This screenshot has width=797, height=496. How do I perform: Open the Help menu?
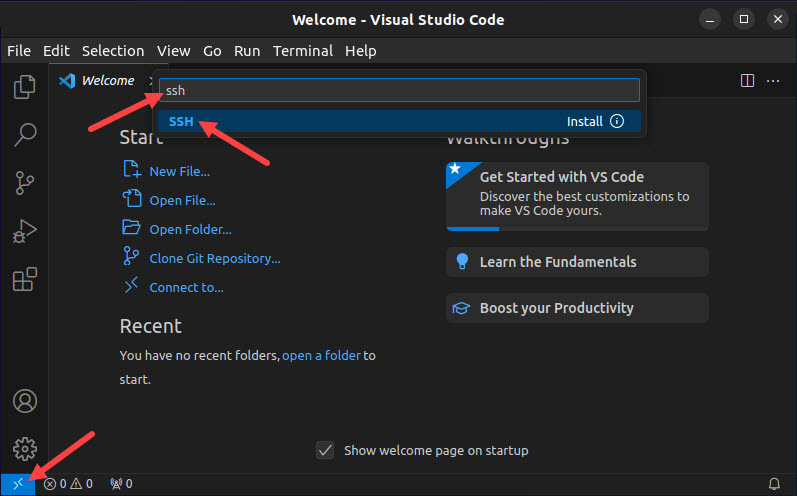(x=361, y=51)
